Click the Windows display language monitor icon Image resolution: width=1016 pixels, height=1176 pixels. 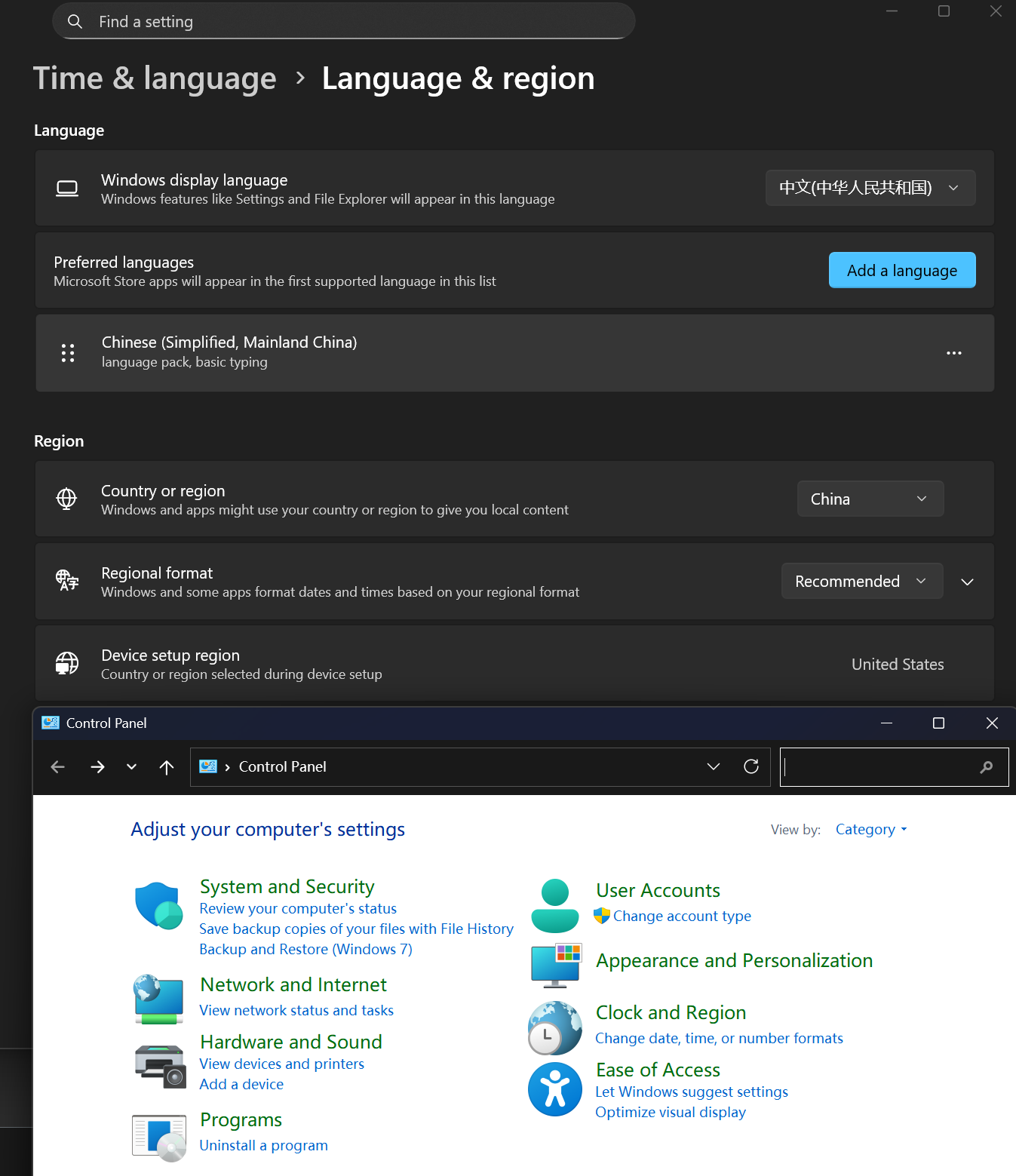point(67,189)
